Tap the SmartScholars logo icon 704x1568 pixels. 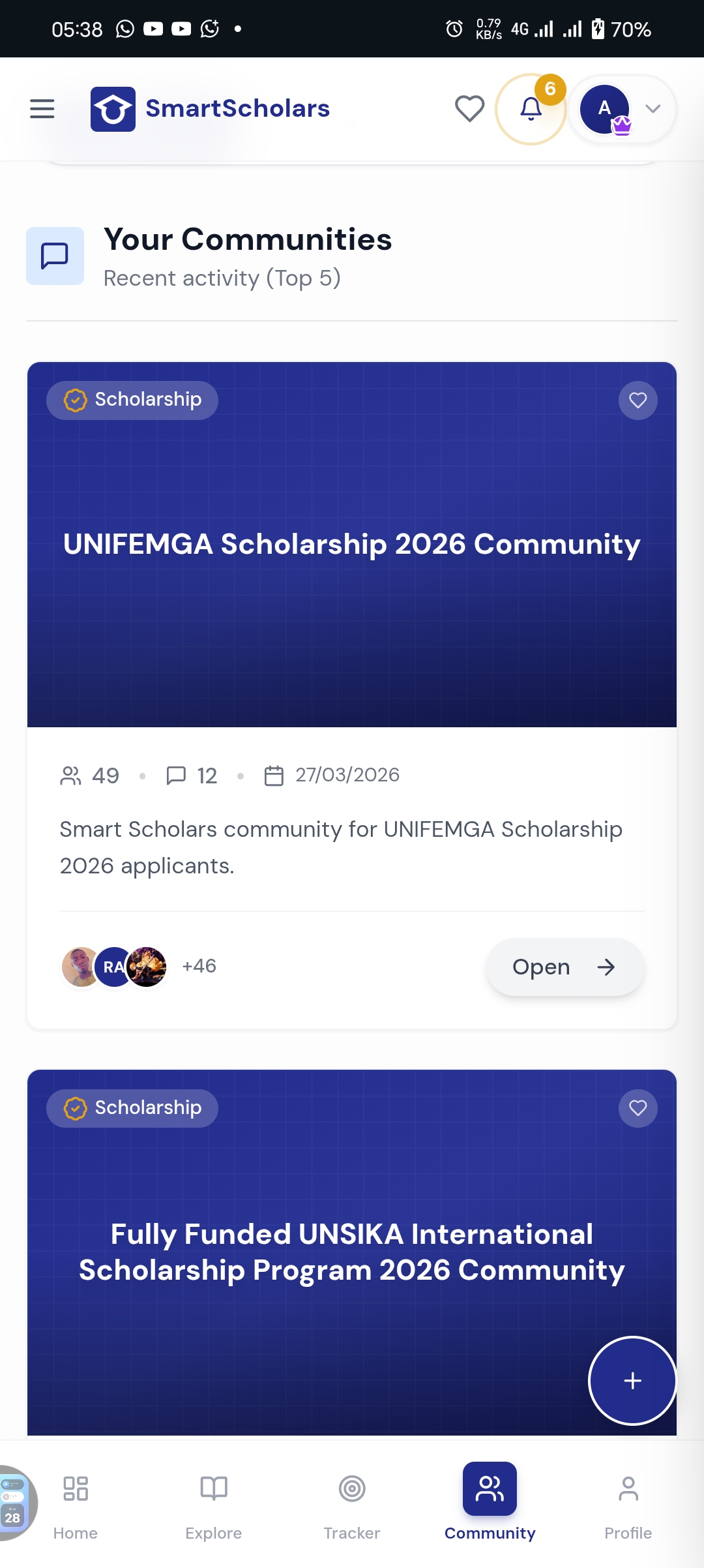113,109
